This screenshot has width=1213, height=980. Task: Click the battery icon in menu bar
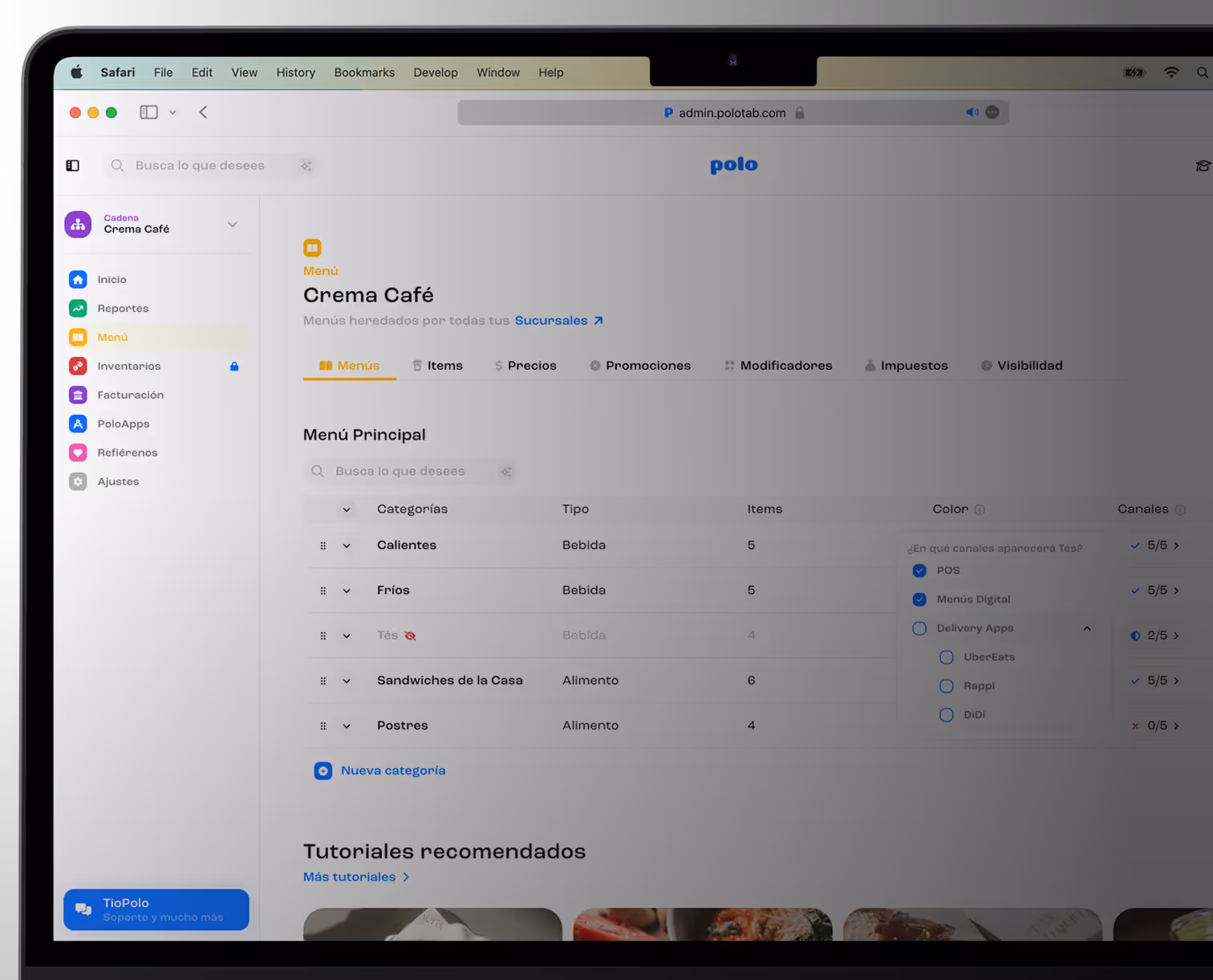click(1134, 72)
